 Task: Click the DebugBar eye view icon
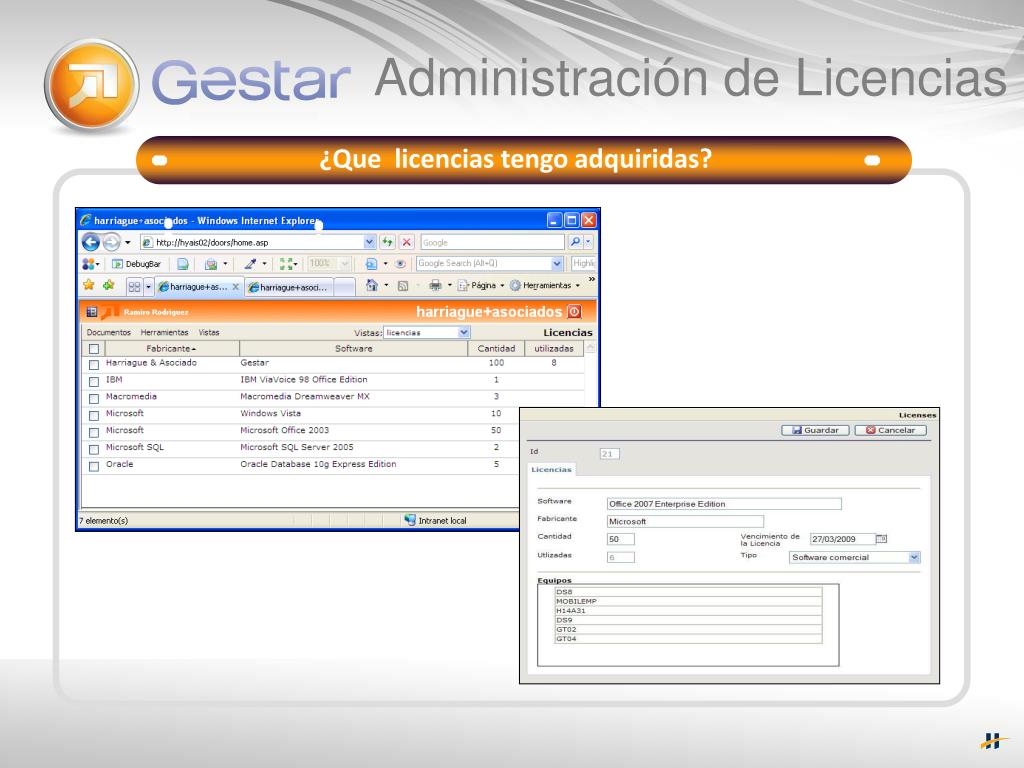click(400, 264)
